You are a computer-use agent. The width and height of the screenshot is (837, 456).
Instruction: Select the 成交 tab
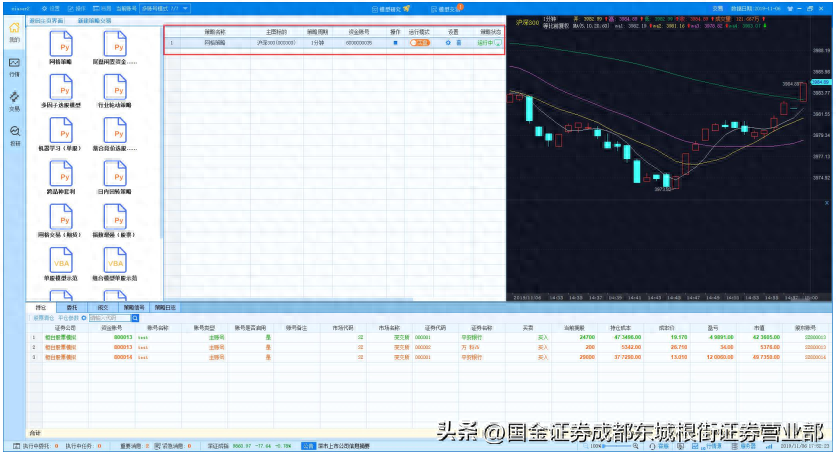pyautogui.click(x=103, y=308)
